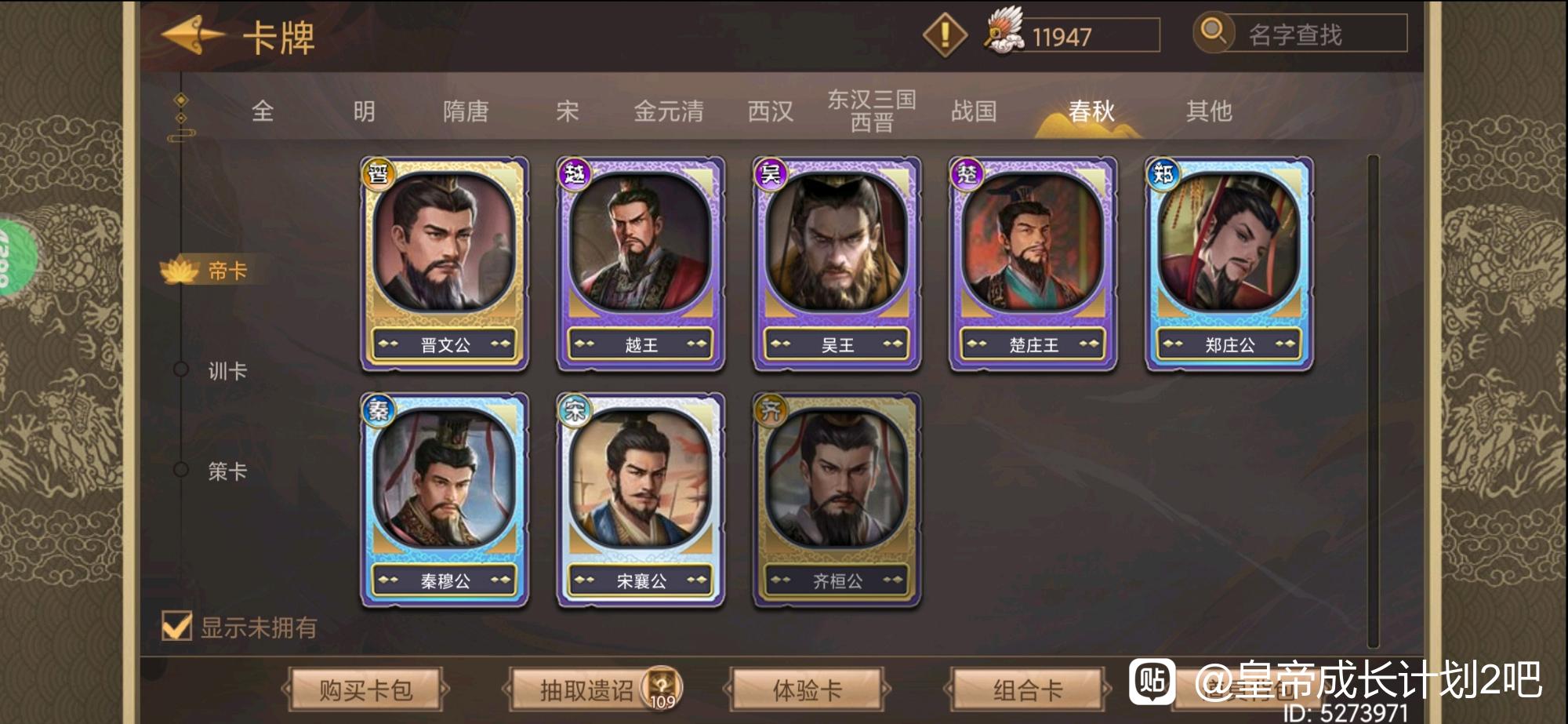Select the 训卡 category
Image resolution: width=1568 pixels, height=724 pixels.
point(227,370)
